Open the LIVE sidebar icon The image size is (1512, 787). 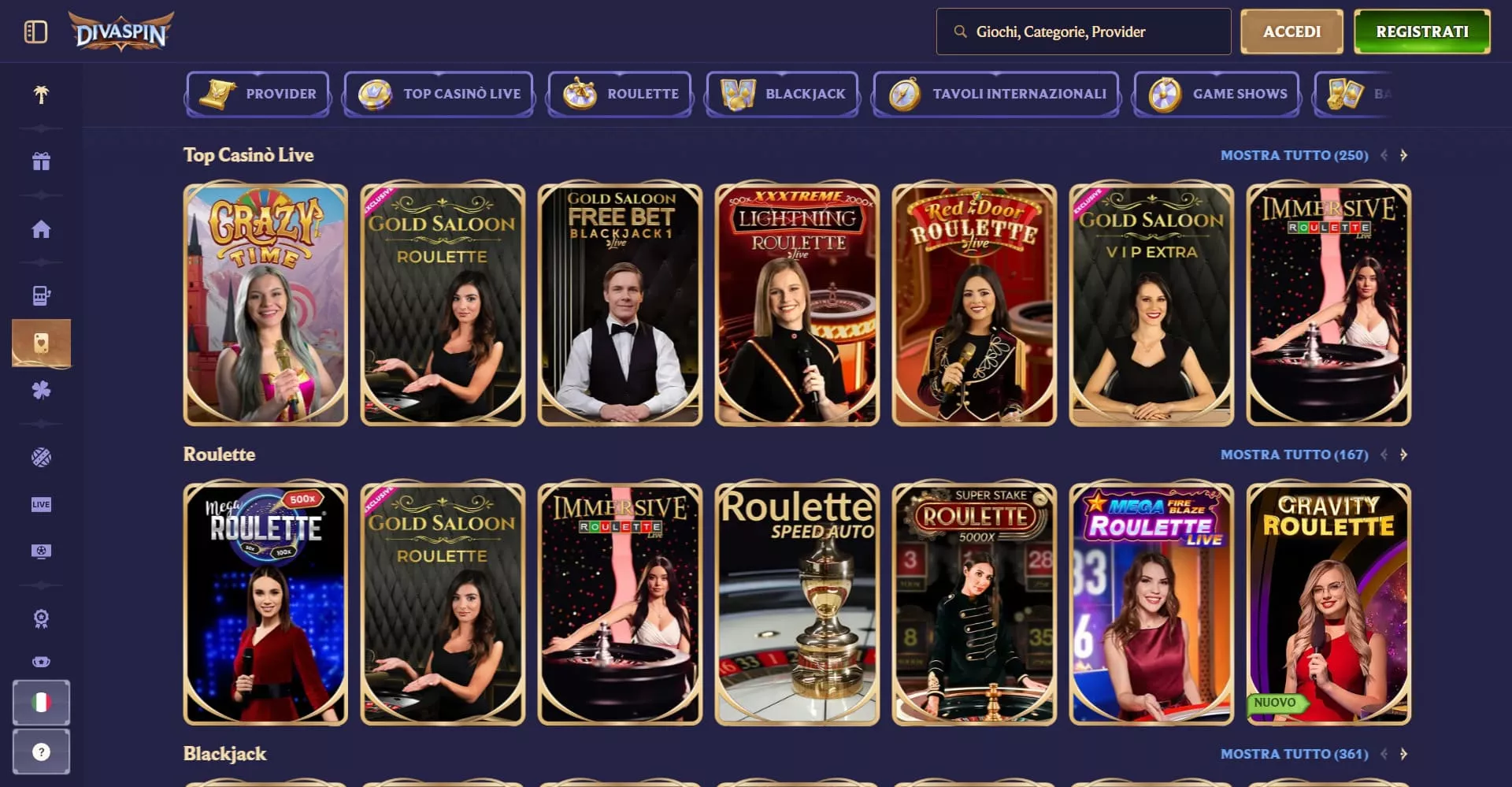pos(41,504)
